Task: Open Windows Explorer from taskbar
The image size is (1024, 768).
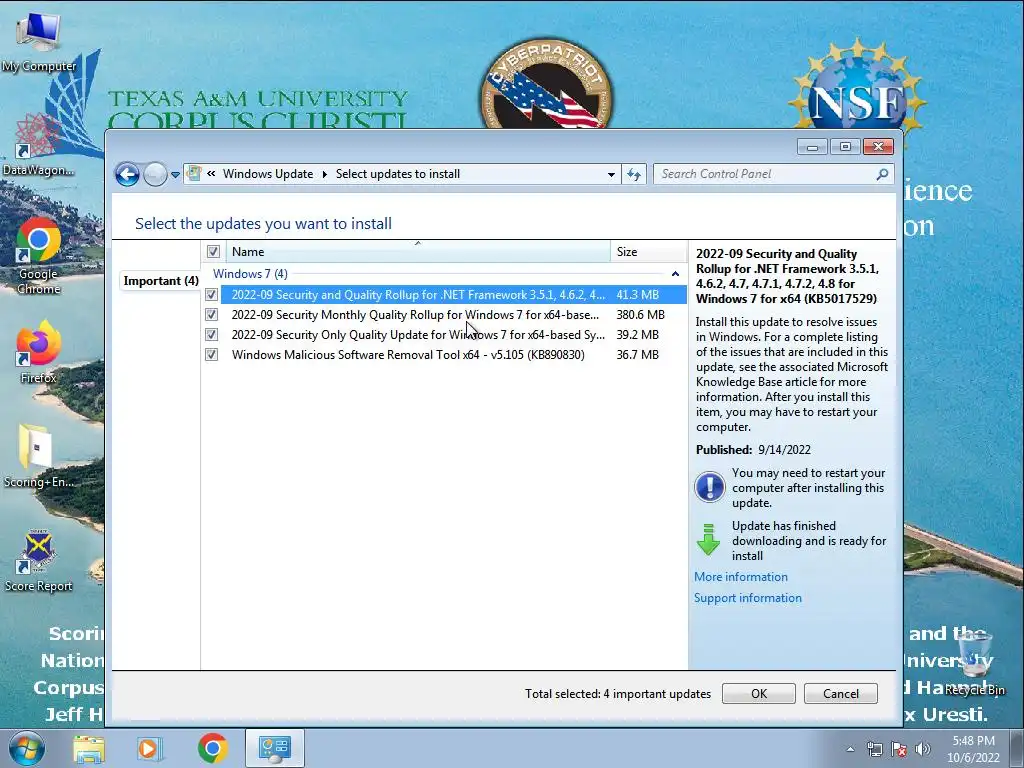Action: tap(89, 749)
